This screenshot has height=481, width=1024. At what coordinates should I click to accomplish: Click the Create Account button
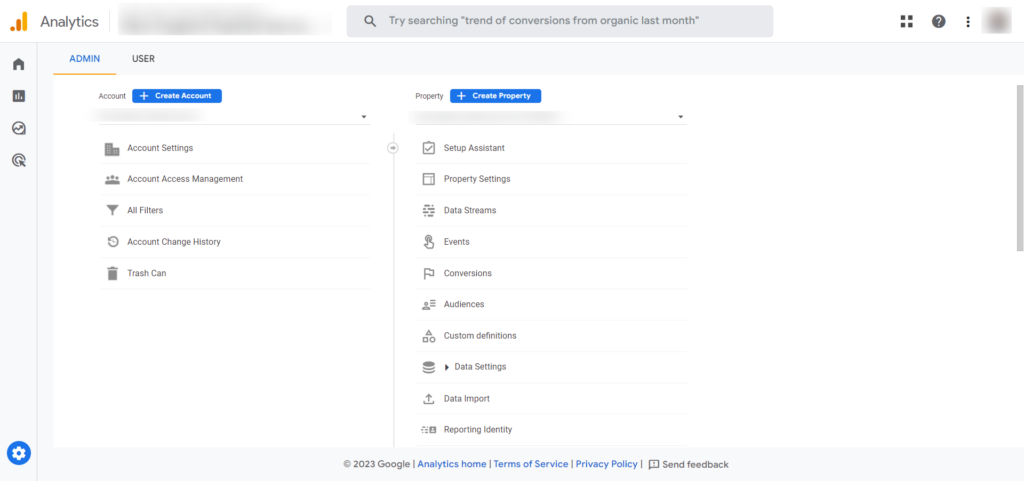(177, 96)
